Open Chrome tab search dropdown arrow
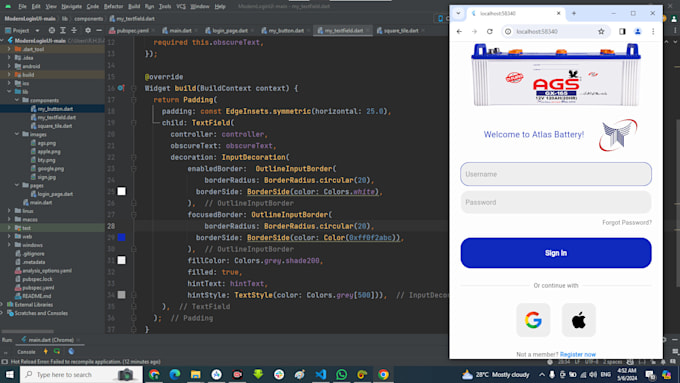The height and width of the screenshot is (383, 680). pos(458,13)
